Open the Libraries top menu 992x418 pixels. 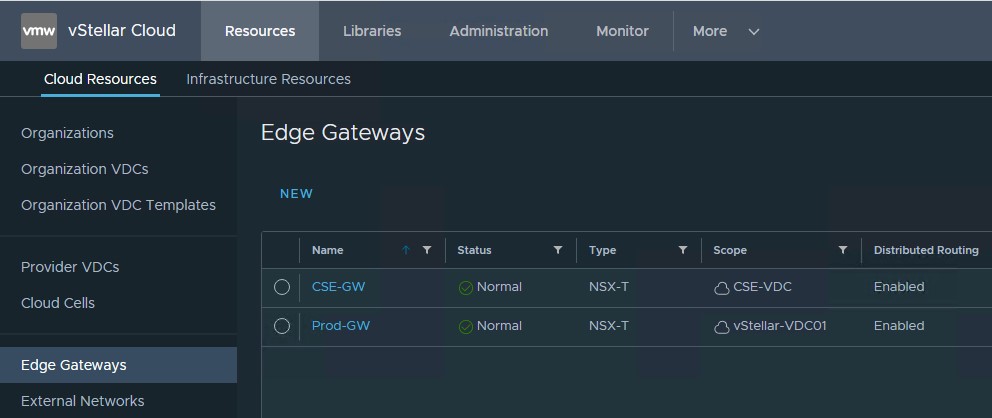point(372,31)
